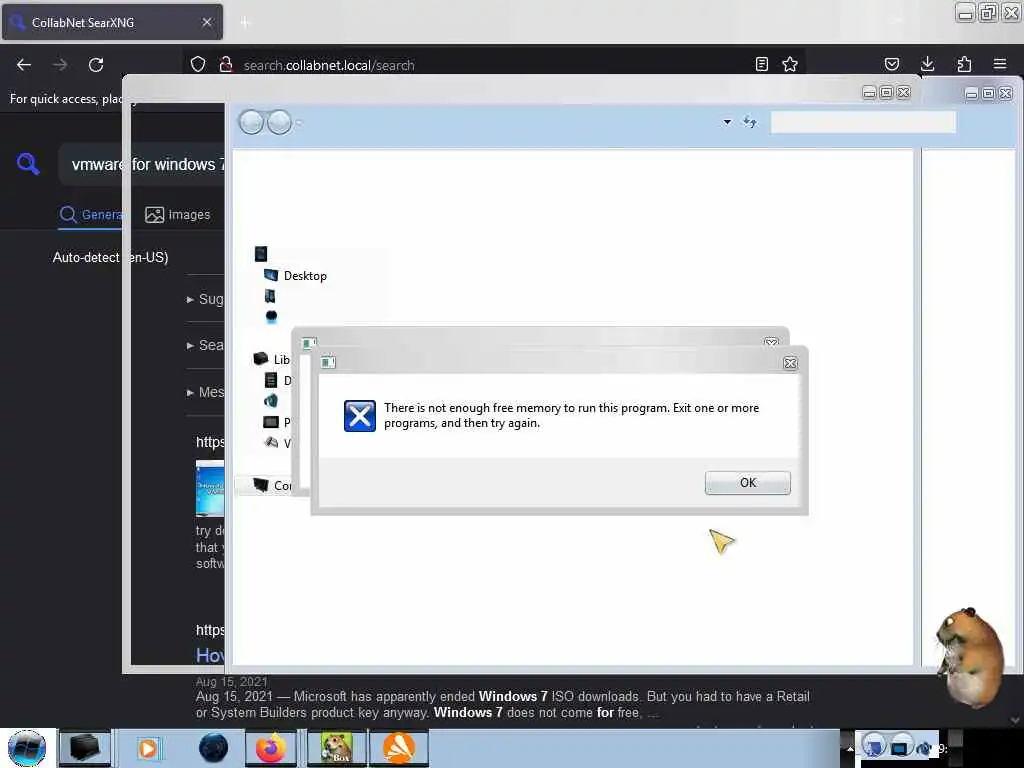Click the volume icon in the system tray
This screenshot has height=768, width=1024.
click(x=923, y=748)
